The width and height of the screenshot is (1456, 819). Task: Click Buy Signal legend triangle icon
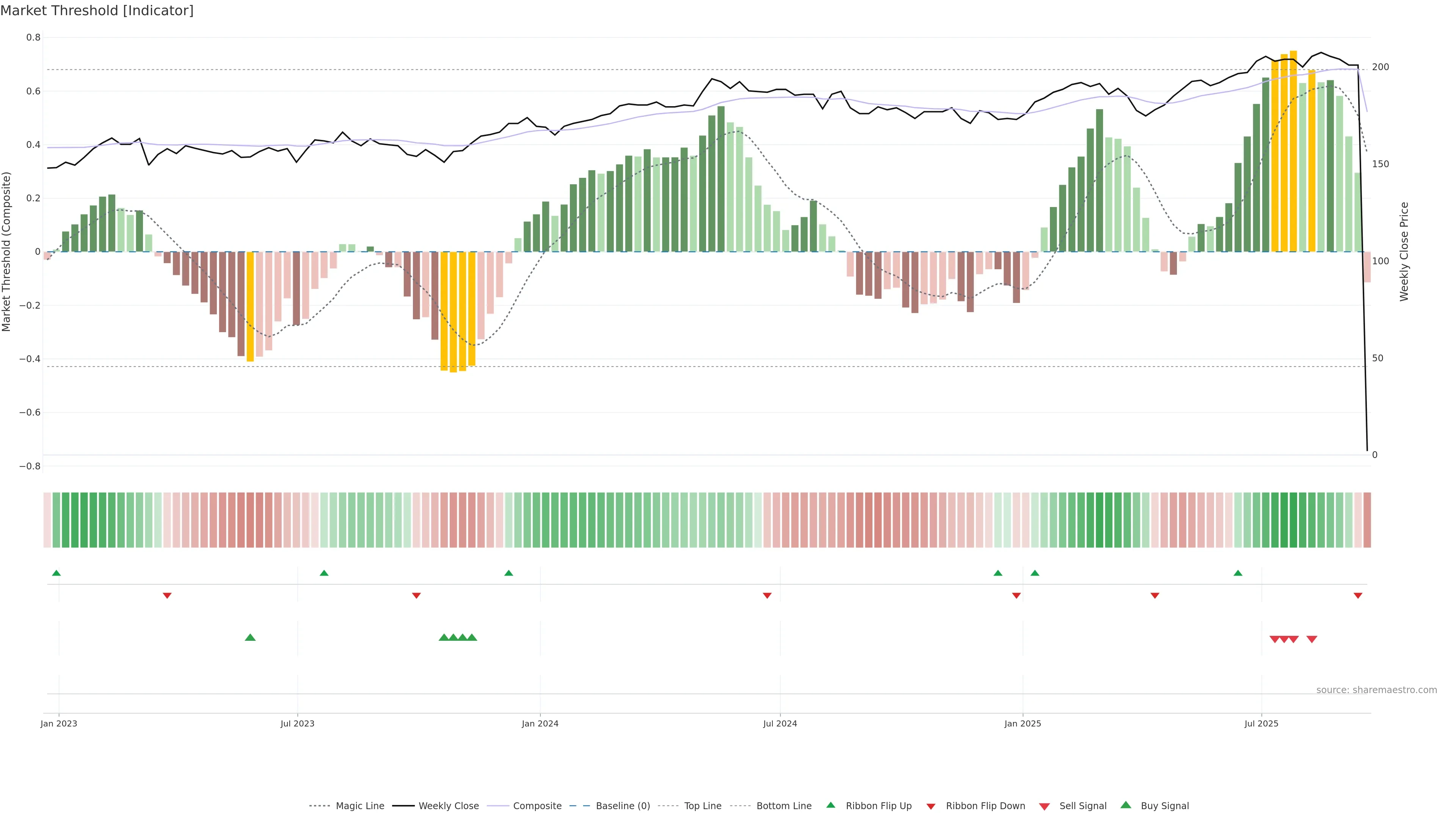[x=1126, y=805]
